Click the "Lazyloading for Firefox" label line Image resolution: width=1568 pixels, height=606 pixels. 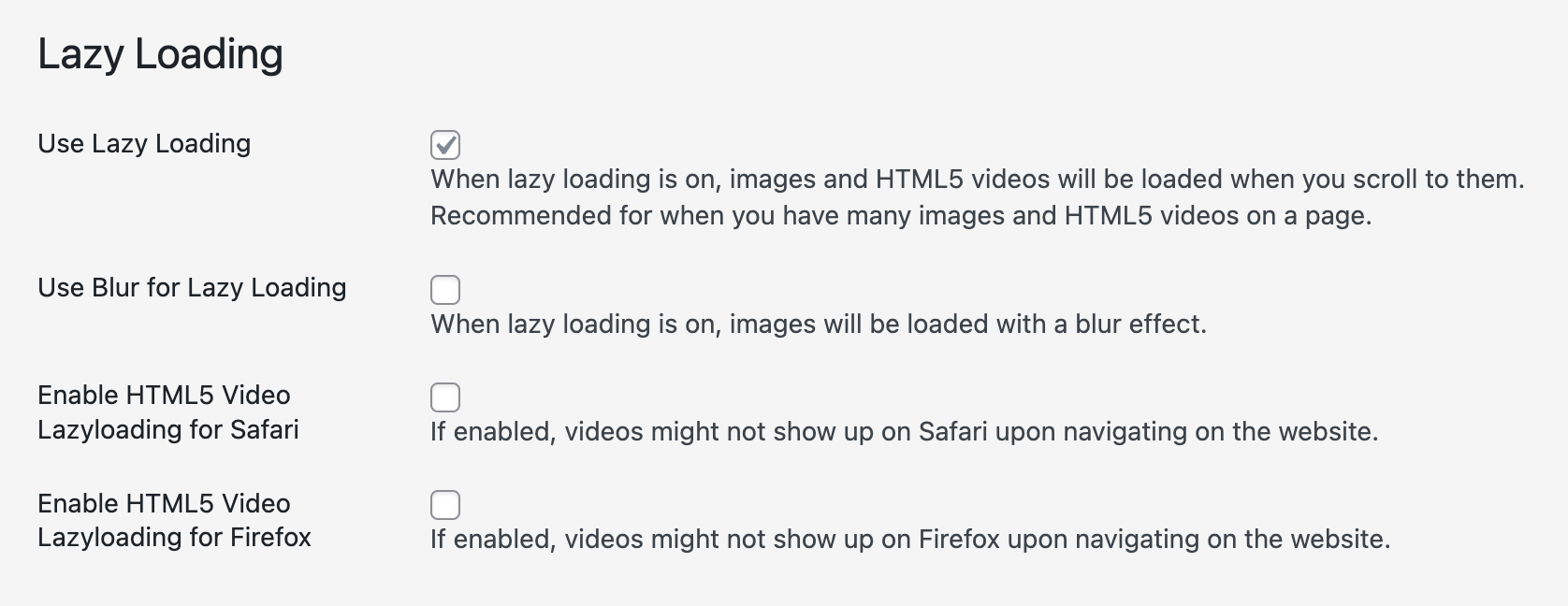coord(174,538)
